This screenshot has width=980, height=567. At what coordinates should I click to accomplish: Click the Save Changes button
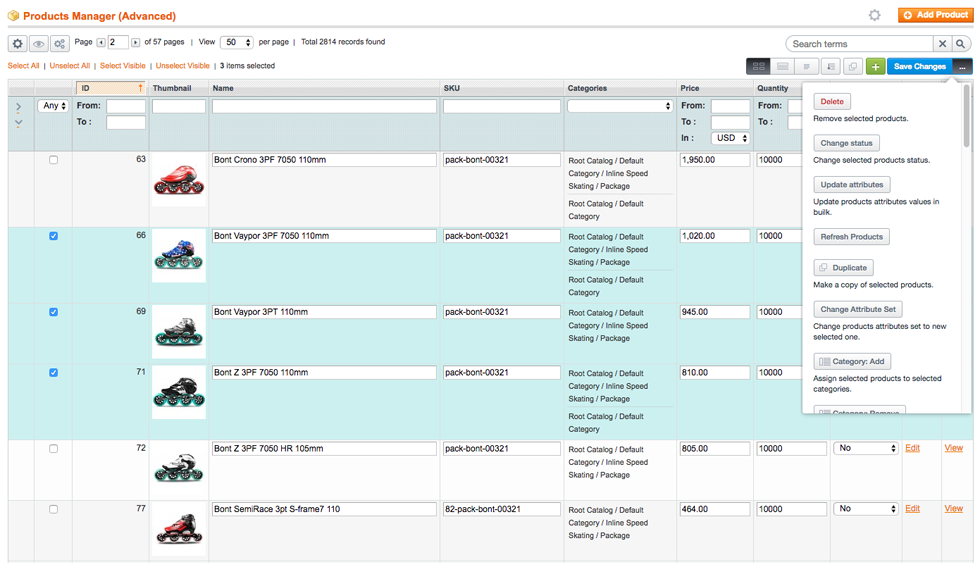[919, 66]
